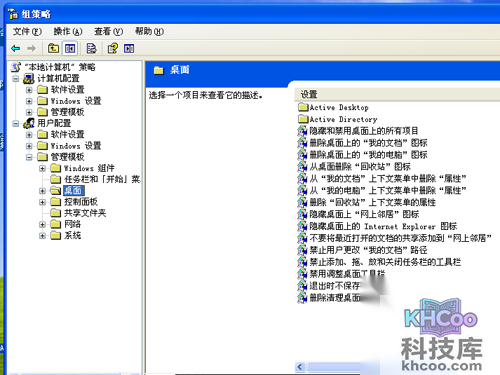Click the 桌面 header in details pane
This screenshot has width=500, height=375.
(x=180, y=70)
